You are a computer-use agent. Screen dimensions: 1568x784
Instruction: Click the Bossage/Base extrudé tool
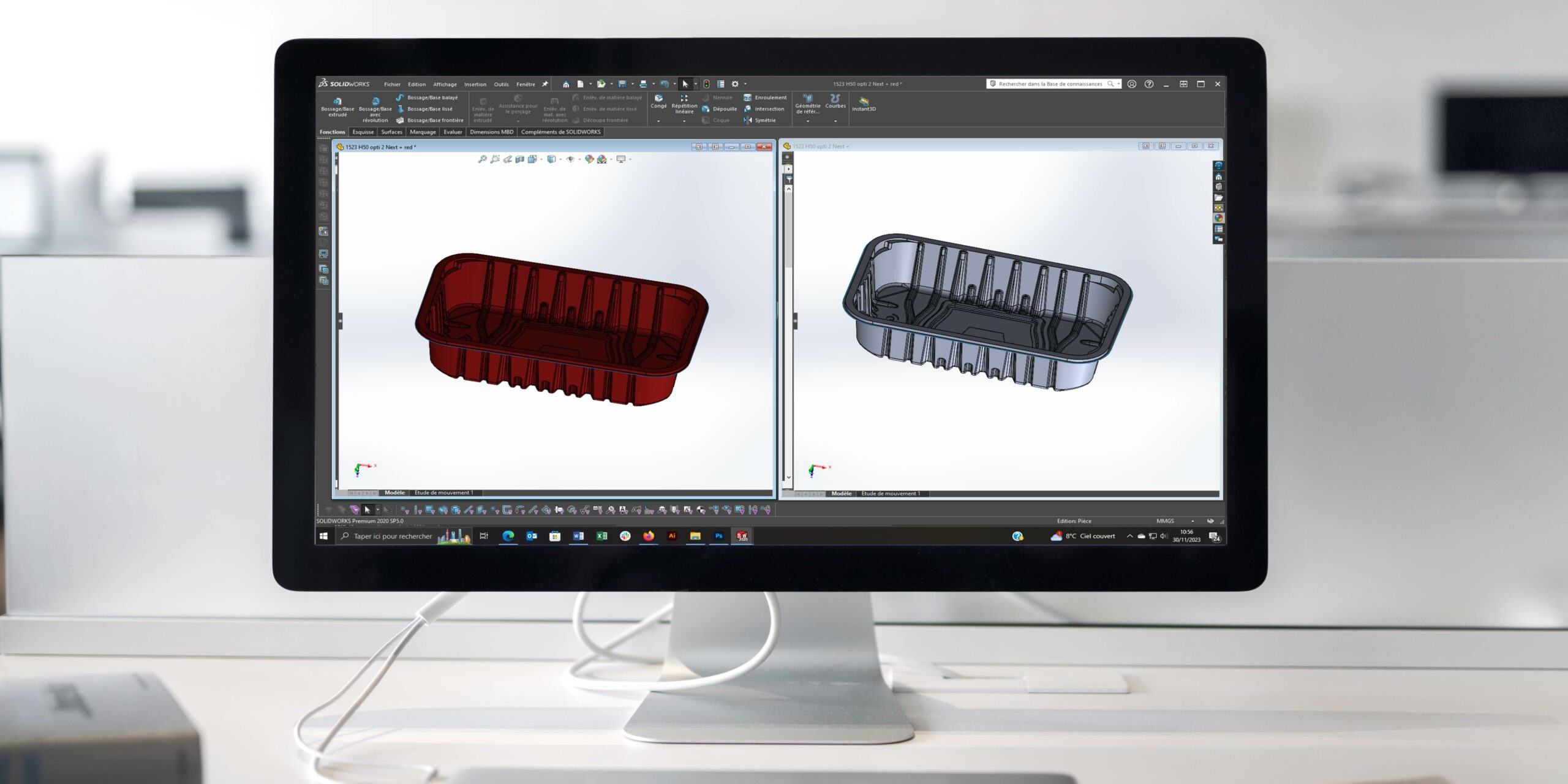pos(337,107)
